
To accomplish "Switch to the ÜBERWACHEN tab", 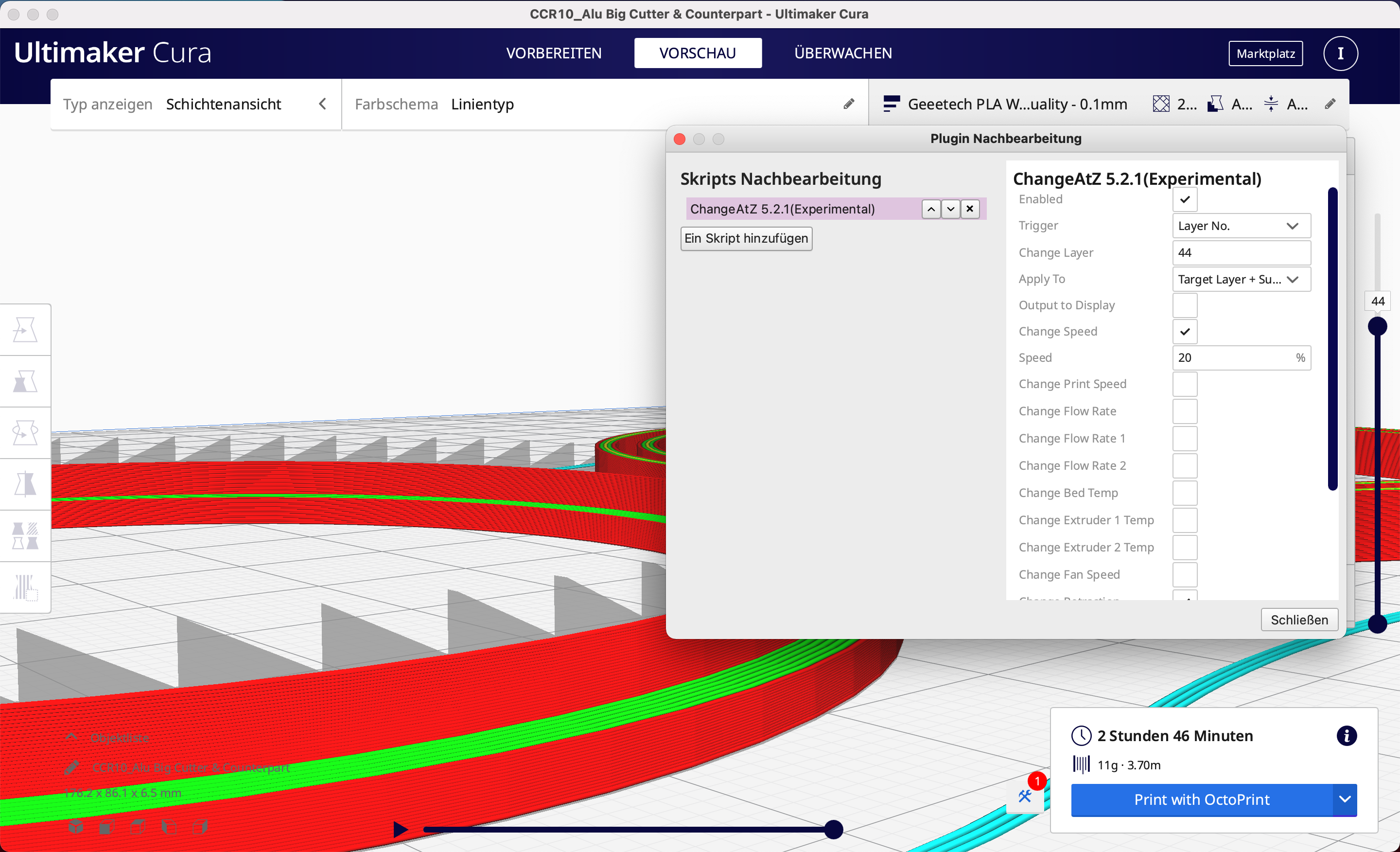I will [842, 53].
